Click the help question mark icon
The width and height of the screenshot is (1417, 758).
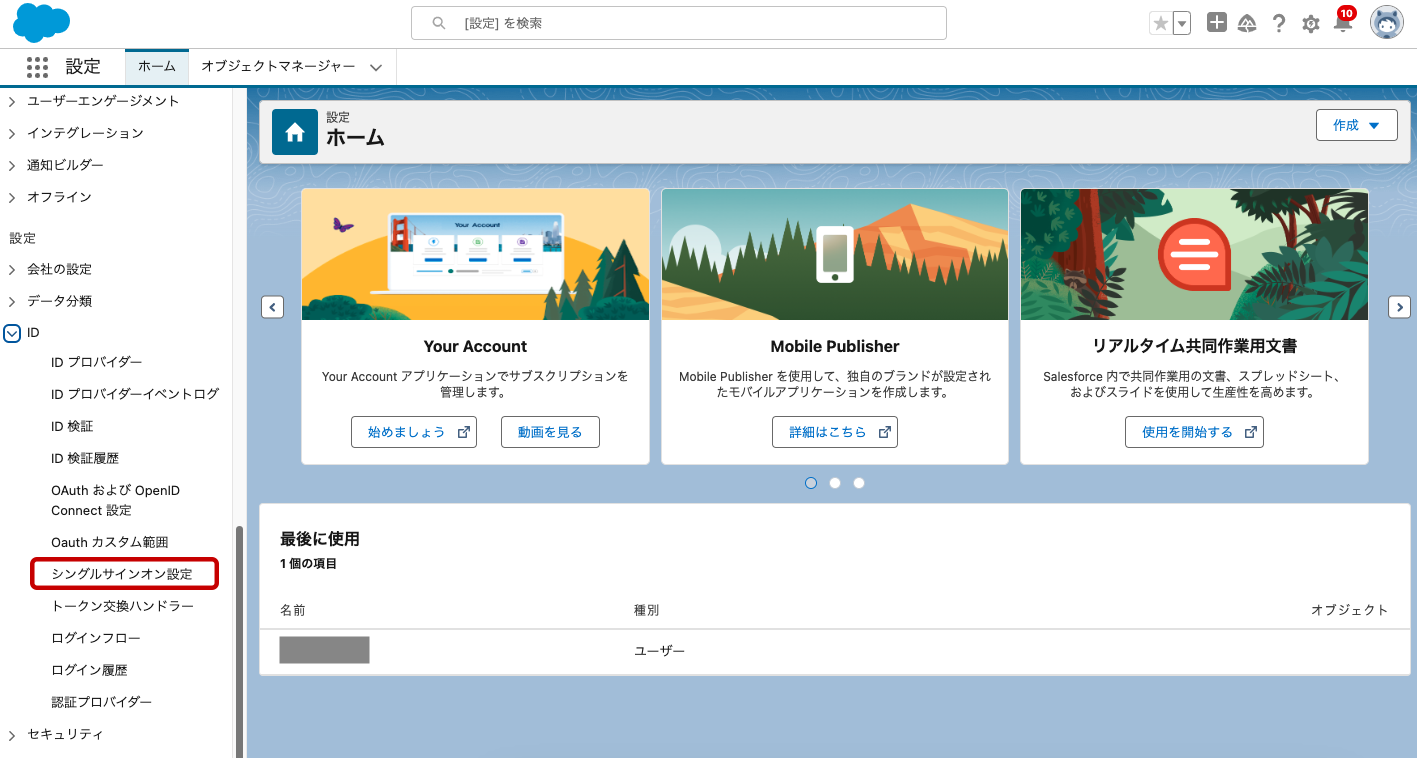click(x=1278, y=23)
